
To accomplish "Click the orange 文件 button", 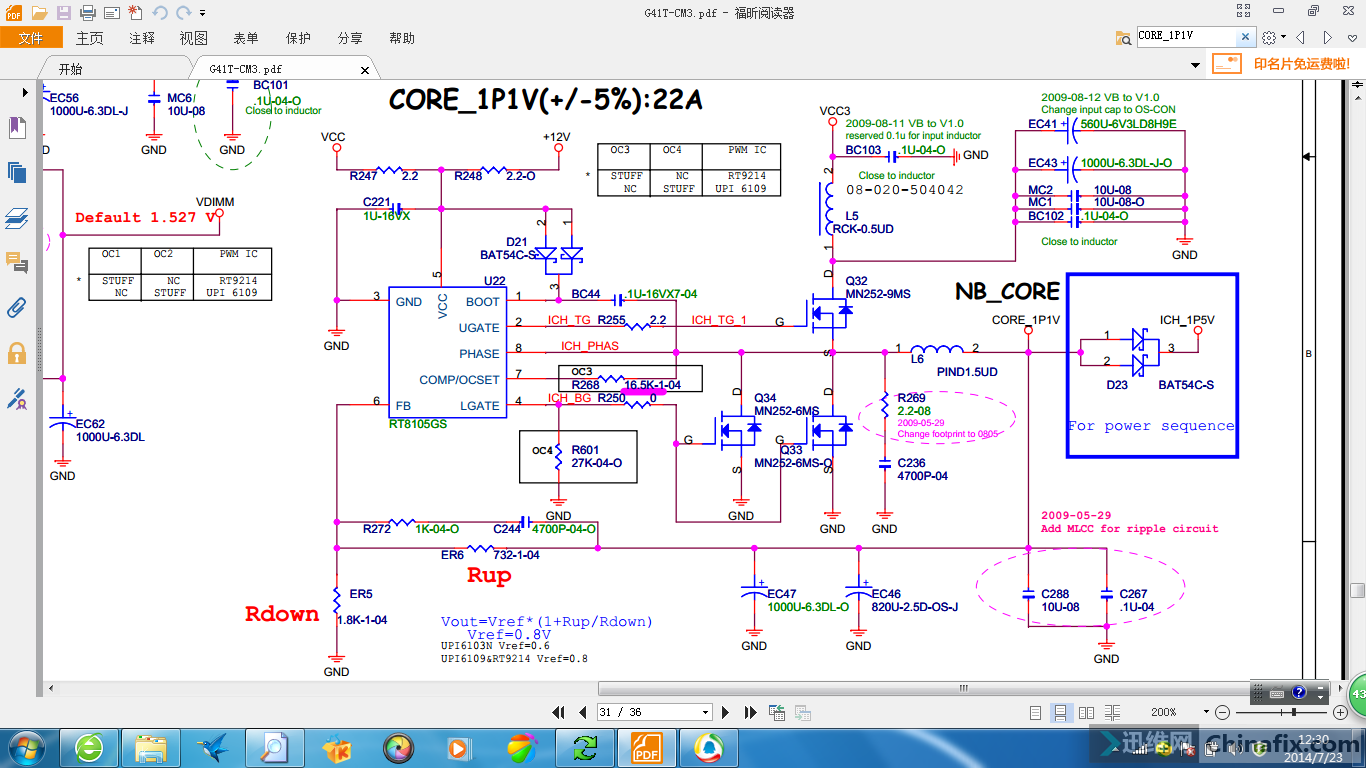I will [x=31, y=38].
